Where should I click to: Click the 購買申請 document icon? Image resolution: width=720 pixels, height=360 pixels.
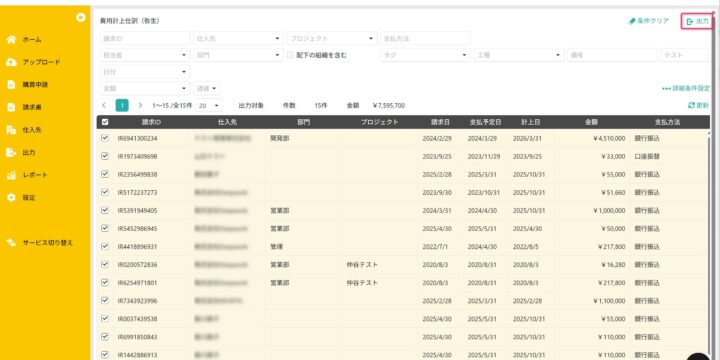tap(11, 84)
